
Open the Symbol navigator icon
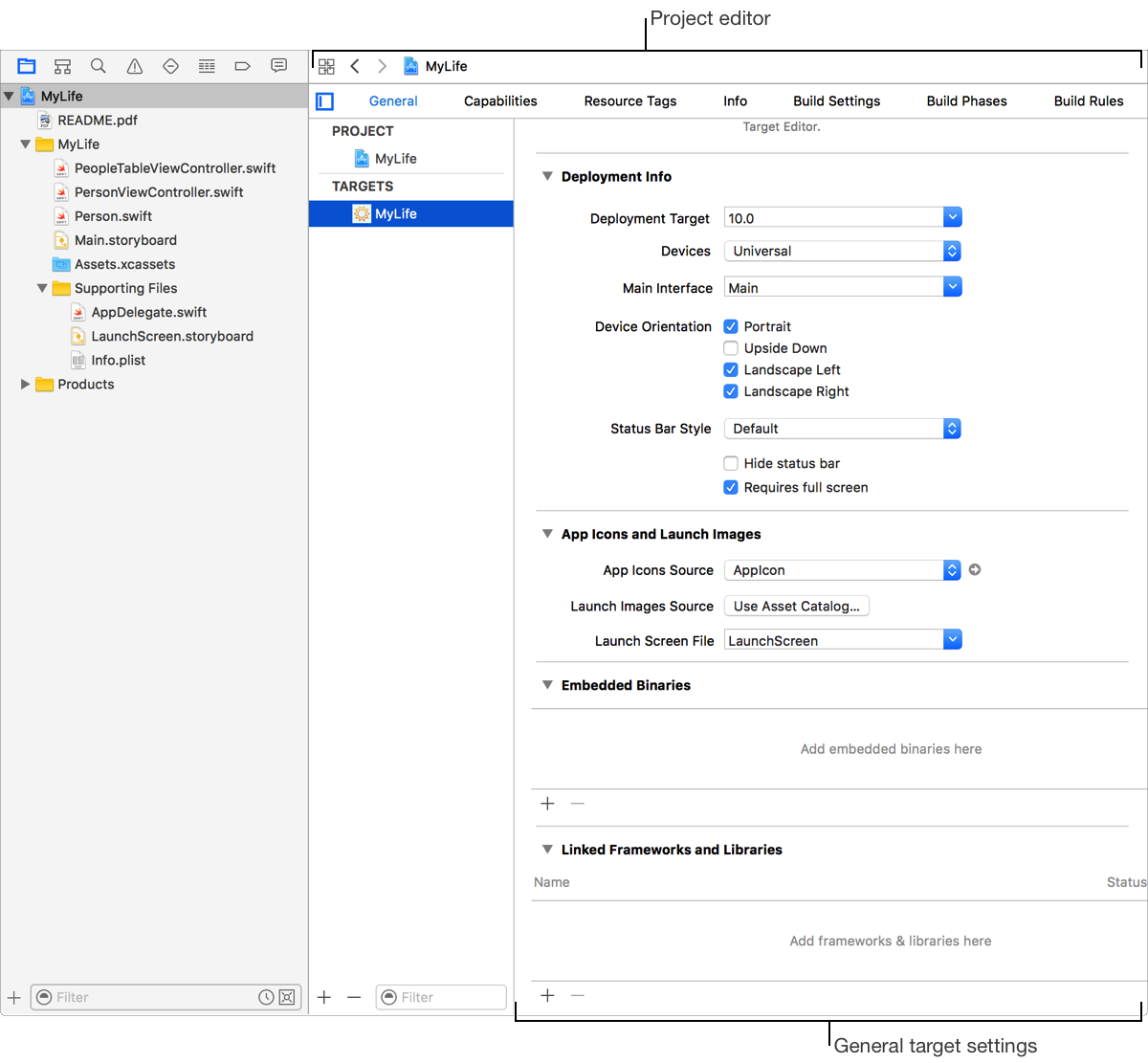[x=62, y=66]
